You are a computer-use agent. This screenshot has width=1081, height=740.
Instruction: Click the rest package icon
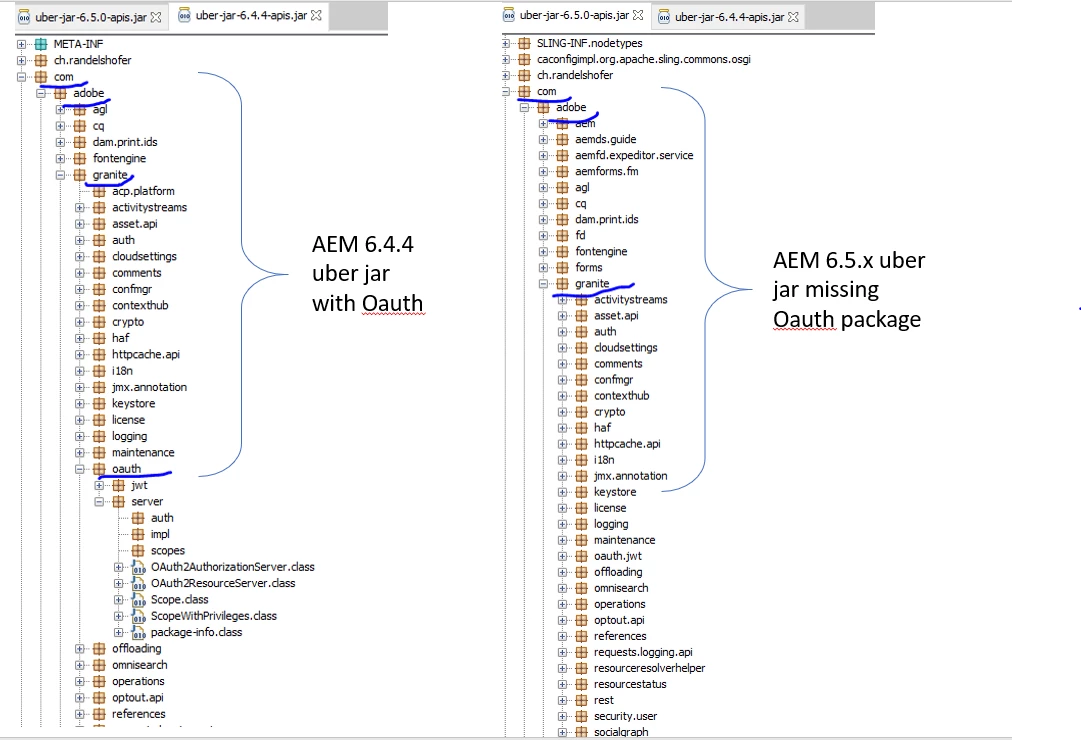581,700
